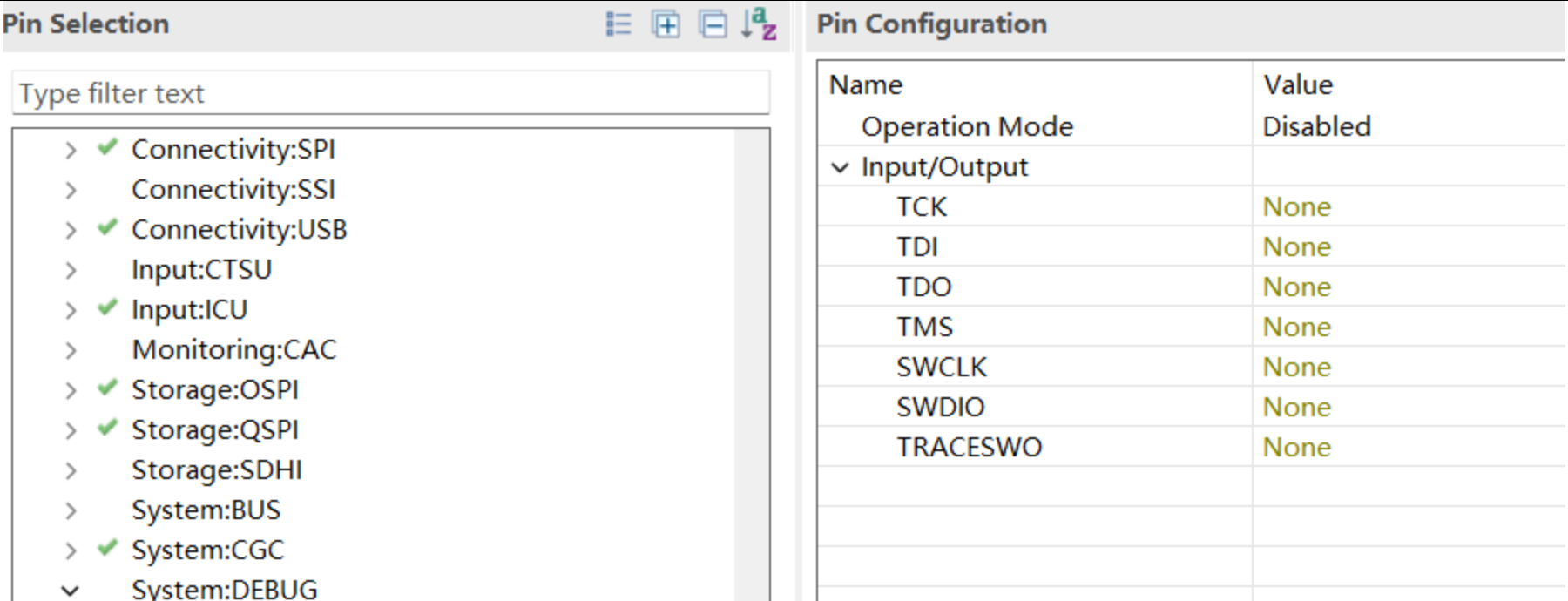Screen dimensions: 1568x601
Task: Click the green check beside Storage:OSPI
Action: pyautogui.click(x=107, y=388)
